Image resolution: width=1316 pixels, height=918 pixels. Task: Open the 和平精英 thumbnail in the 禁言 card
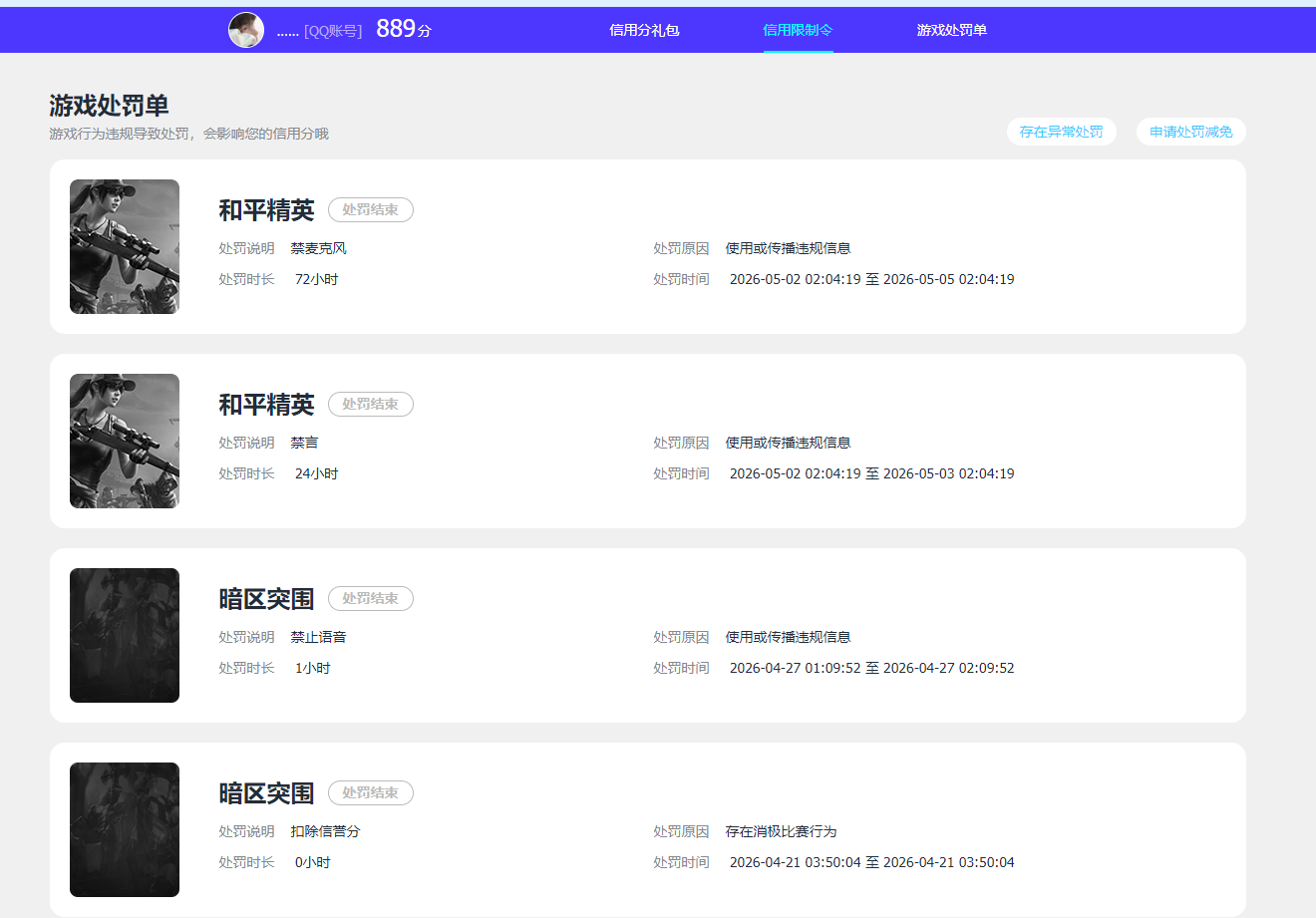point(125,441)
